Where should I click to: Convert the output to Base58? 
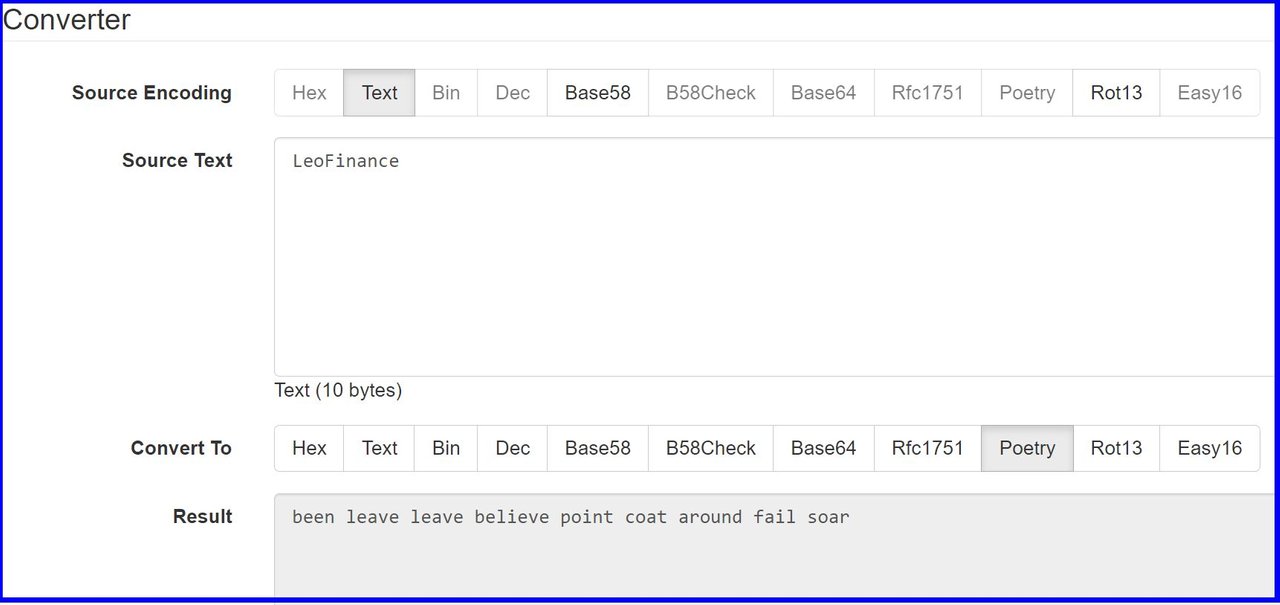(597, 448)
